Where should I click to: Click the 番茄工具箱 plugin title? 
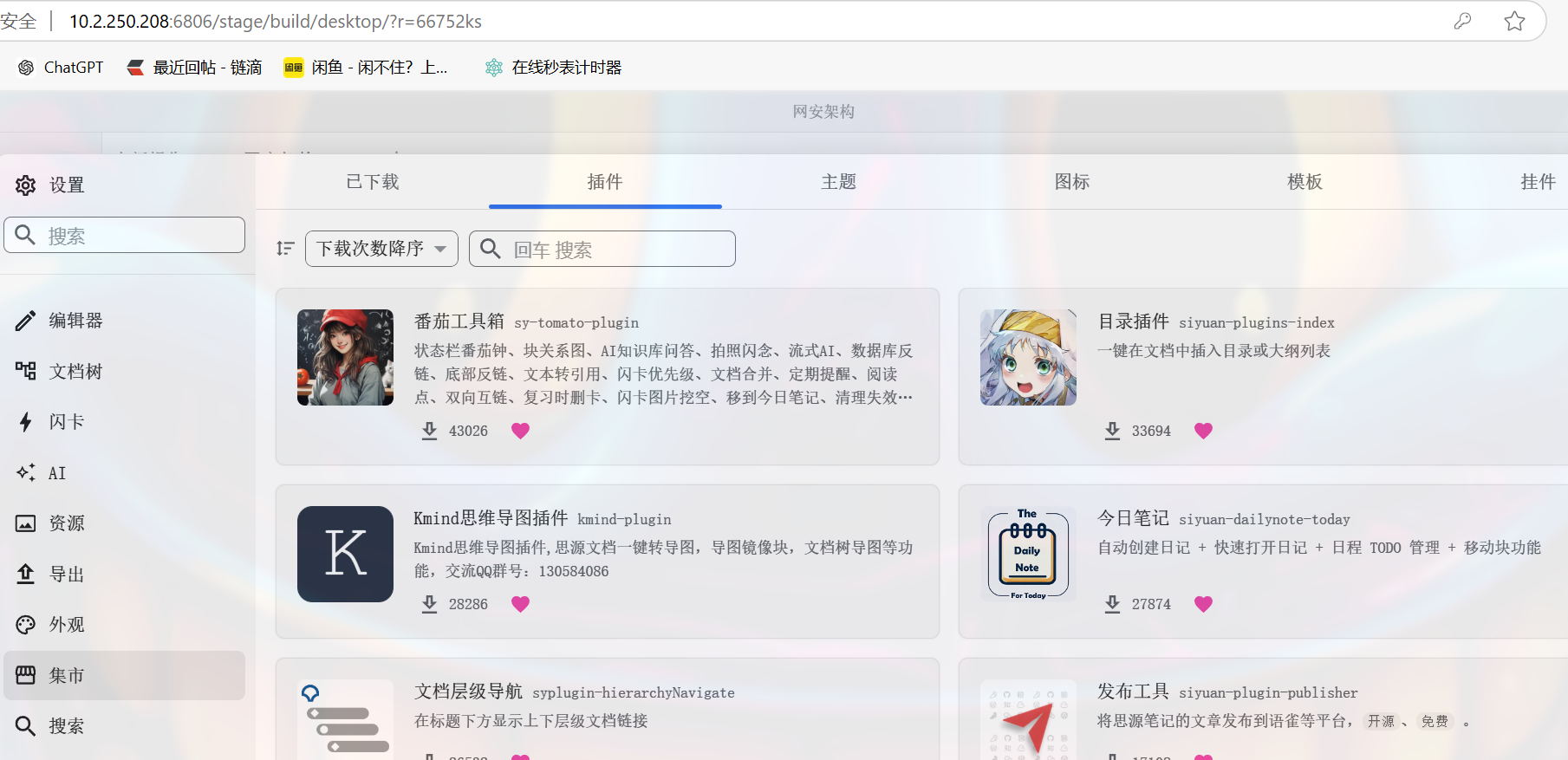(x=459, y=322)
